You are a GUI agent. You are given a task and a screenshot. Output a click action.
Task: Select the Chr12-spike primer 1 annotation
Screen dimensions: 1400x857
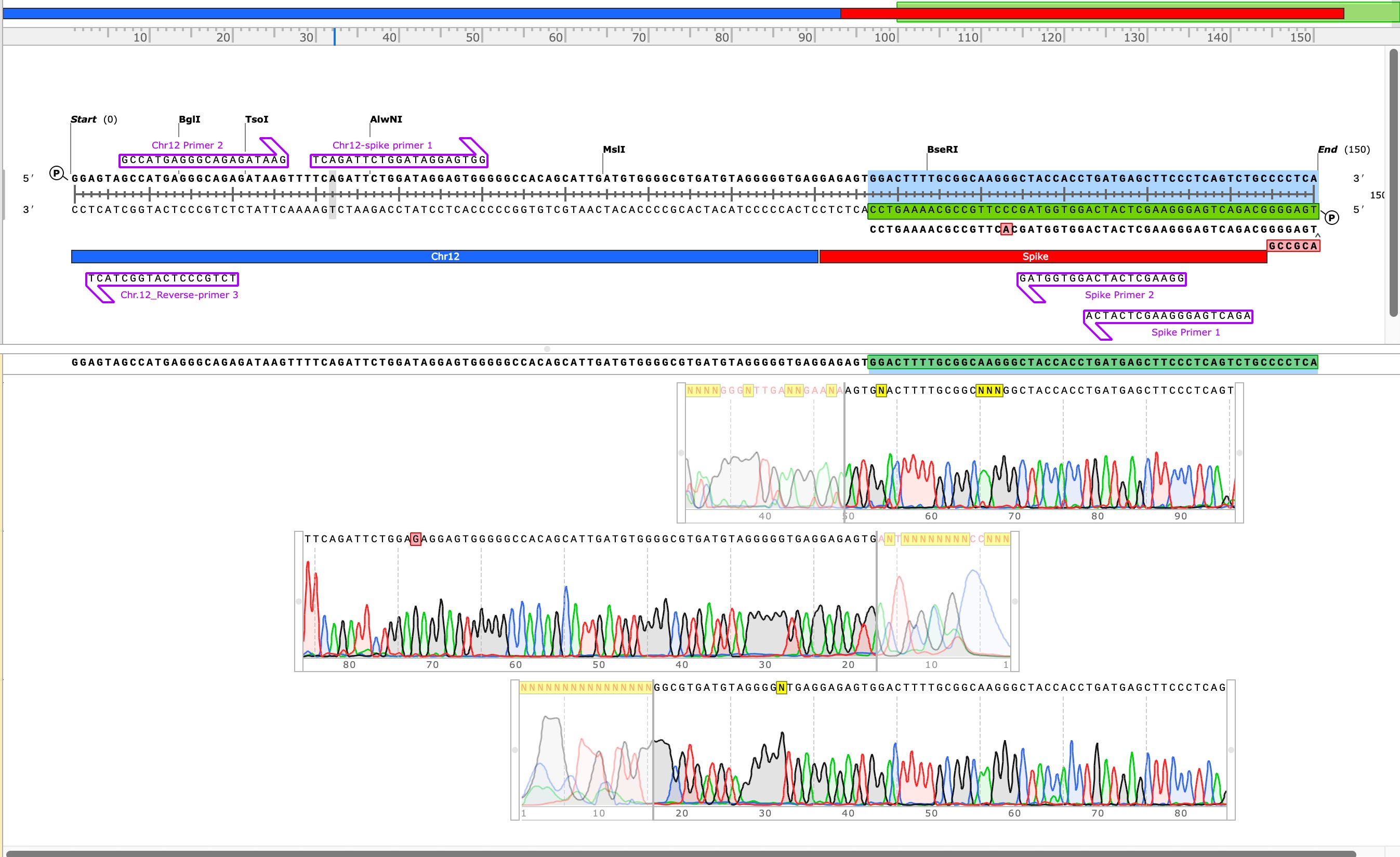point(399,160)
